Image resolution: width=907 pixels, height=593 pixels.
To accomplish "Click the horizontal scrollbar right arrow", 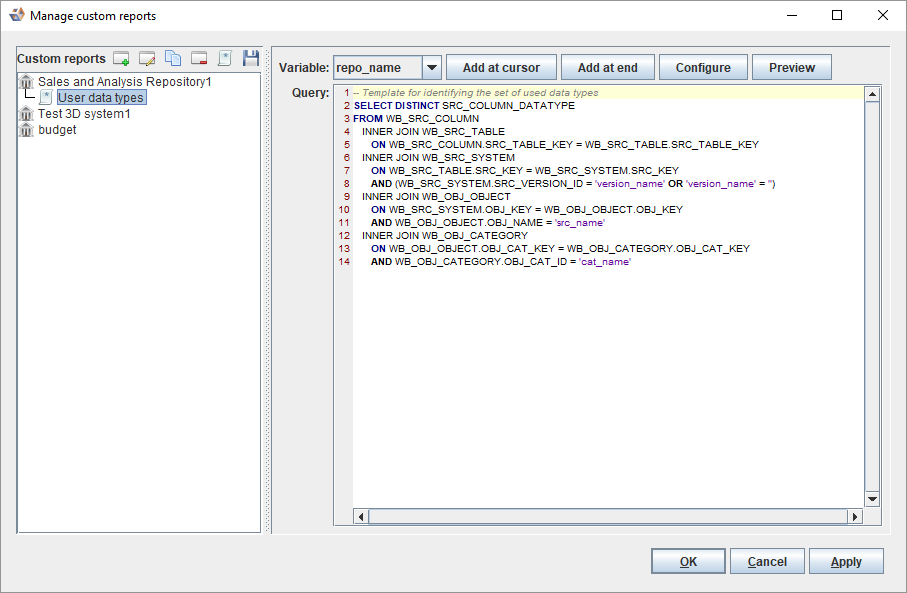I will [854, 517].
